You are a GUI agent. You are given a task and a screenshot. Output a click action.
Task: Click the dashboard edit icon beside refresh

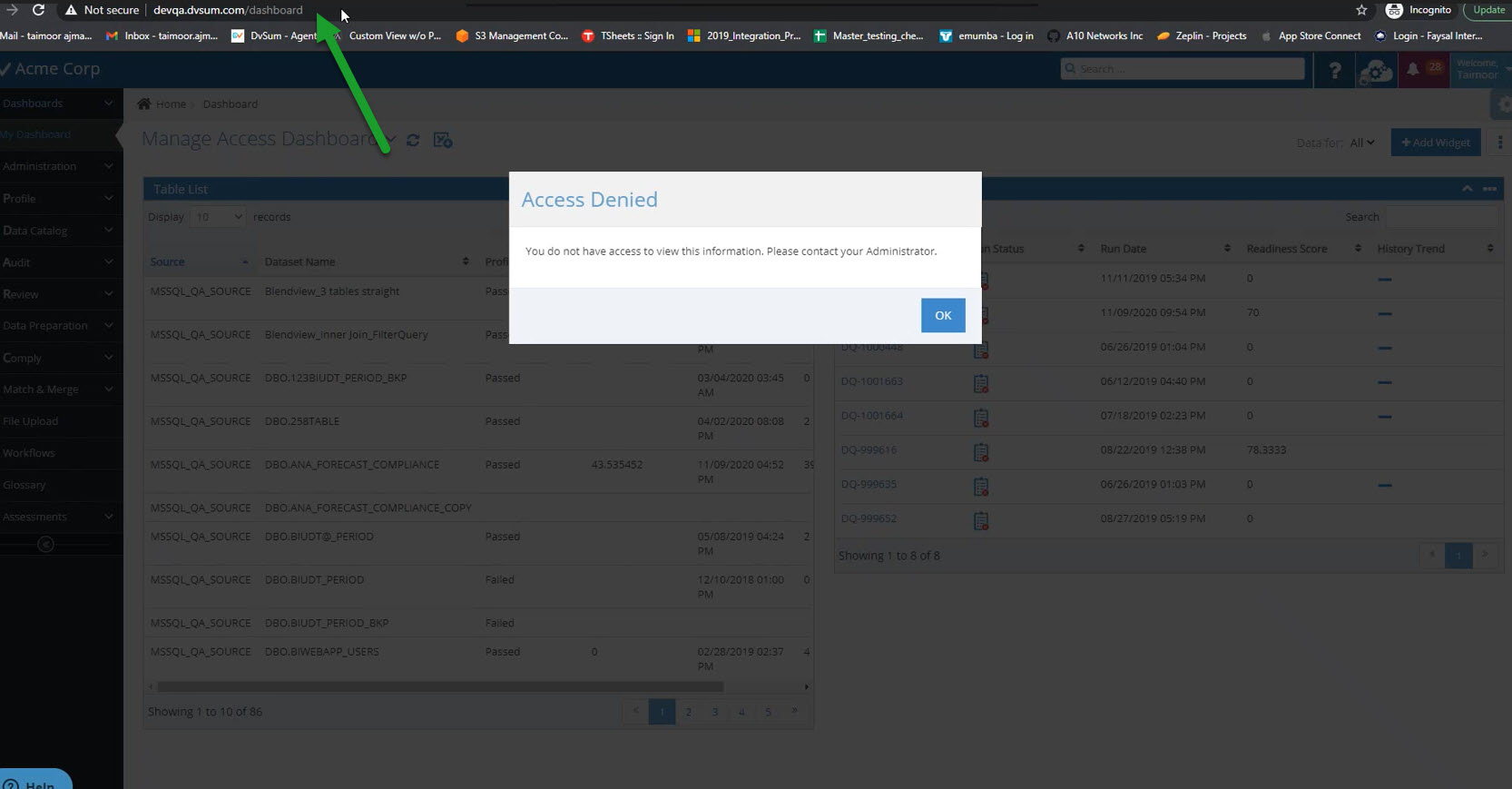(x=443, y=140)
